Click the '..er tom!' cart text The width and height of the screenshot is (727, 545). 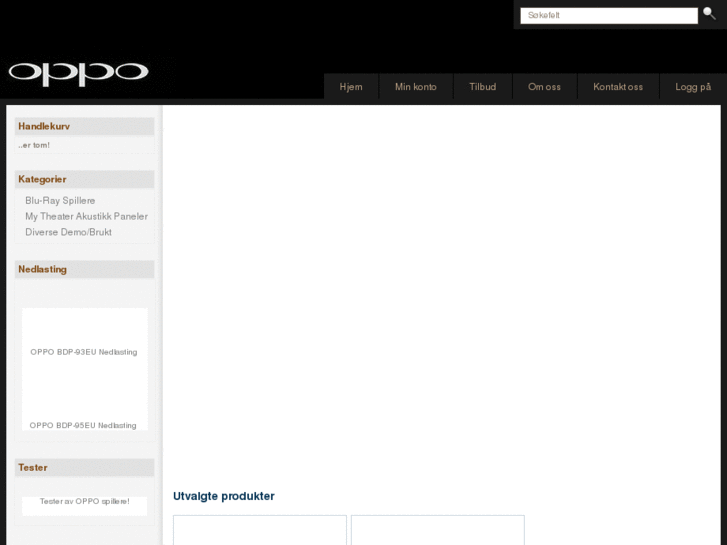coord(34,145)
